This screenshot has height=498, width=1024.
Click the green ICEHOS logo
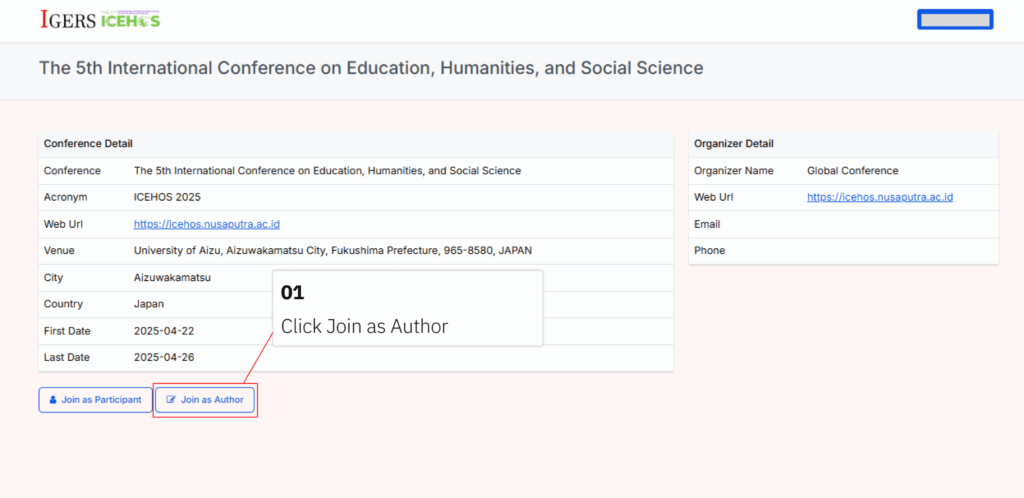[131, 19]
